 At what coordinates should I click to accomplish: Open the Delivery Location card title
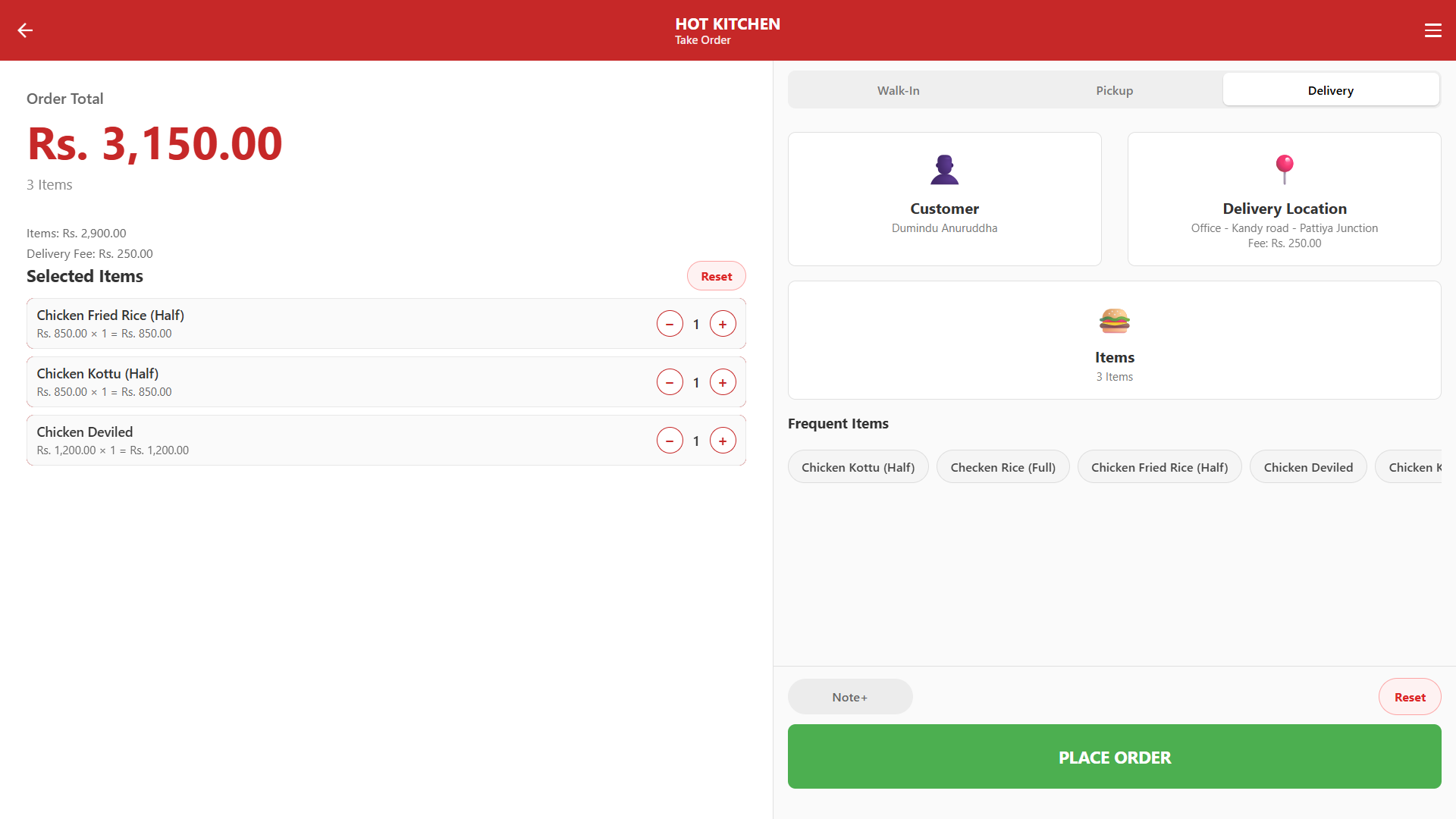point(1284,209)
